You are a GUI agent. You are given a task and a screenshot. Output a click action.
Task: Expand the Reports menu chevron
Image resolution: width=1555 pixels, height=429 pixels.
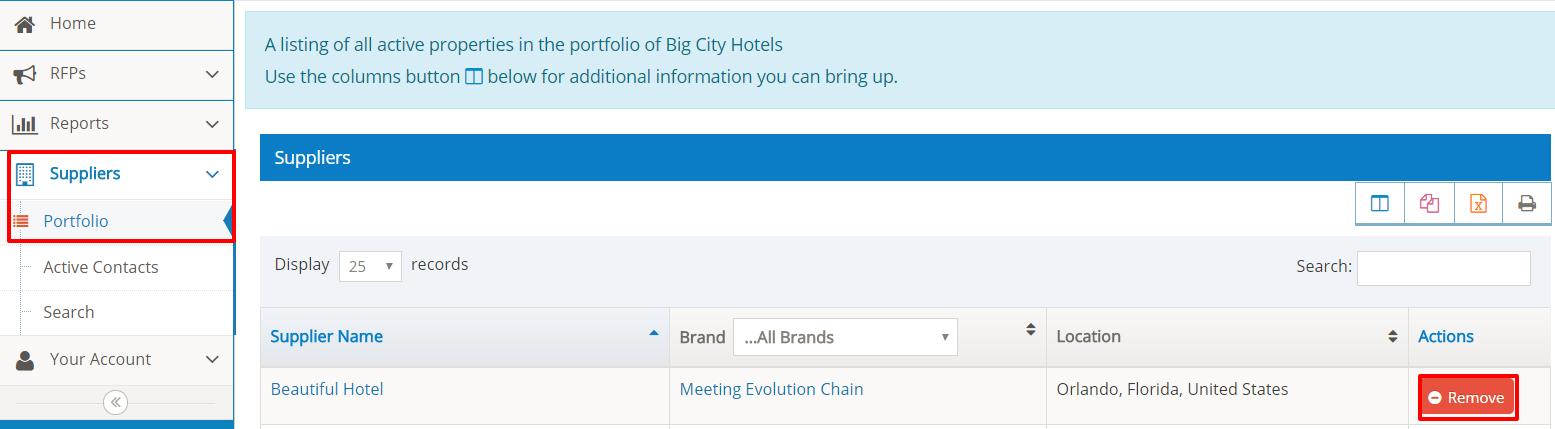pos(212,124)
